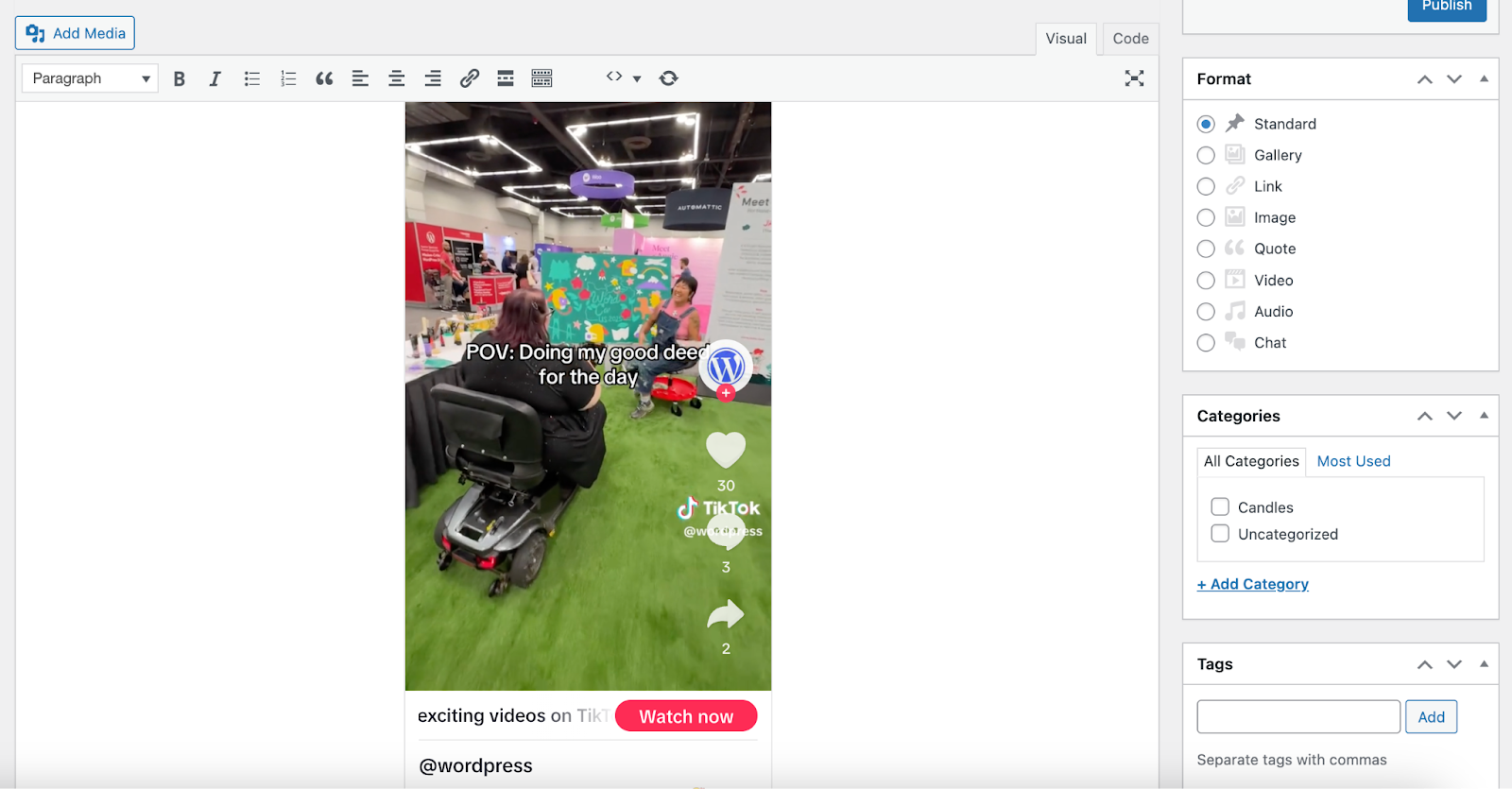Toggle the toolbar kitchen sink
The width and height of the screenshot is (1512, 789).
click(x=541, y=78)
